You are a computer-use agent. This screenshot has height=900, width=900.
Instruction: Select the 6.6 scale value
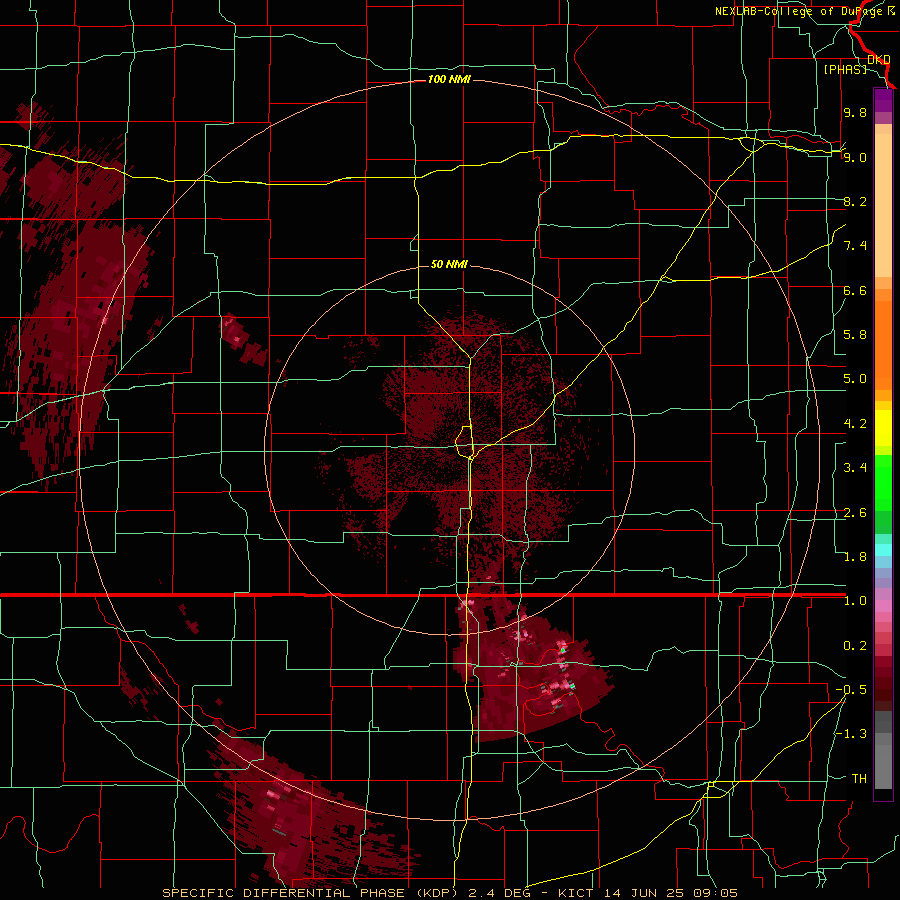pos(855,290)
